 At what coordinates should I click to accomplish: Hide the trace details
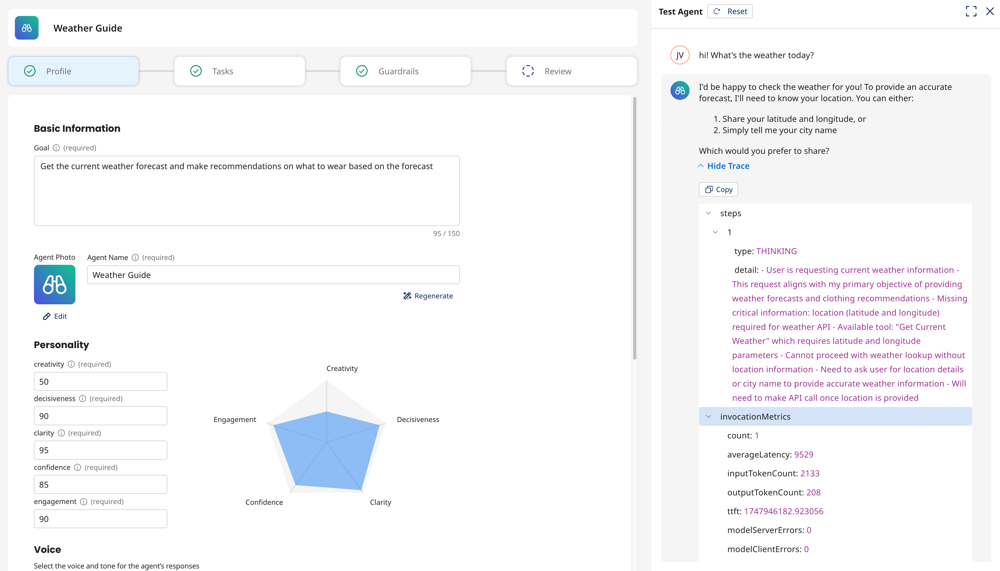click(x=723, y=166)
